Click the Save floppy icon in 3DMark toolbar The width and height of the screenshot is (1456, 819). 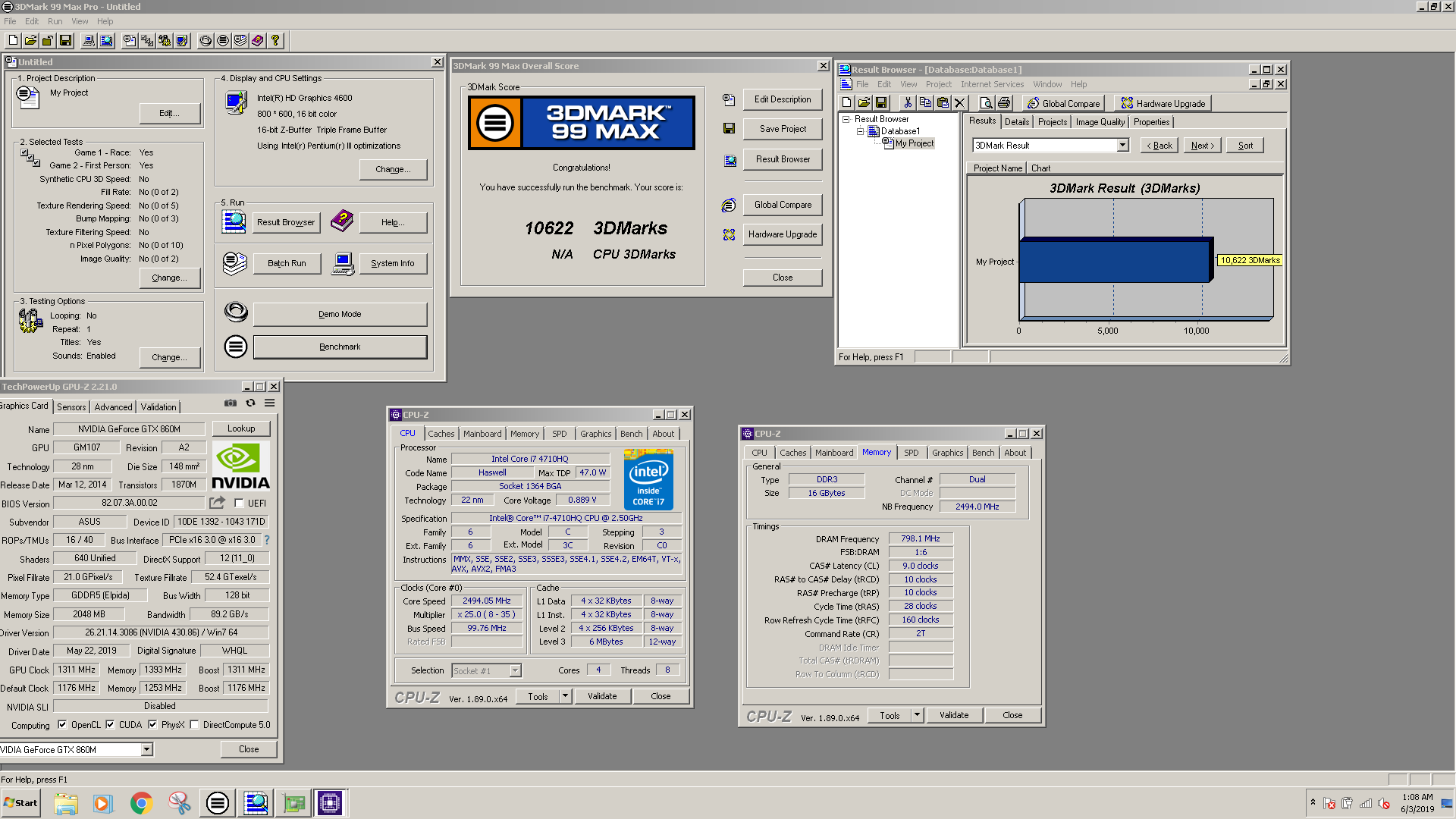(x=65, y=40)
